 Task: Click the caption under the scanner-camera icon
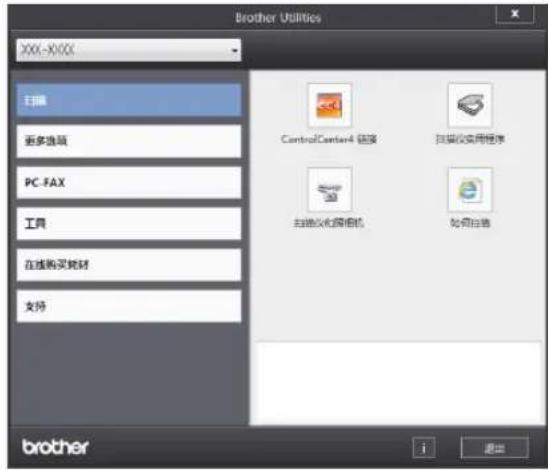(329, 223)
